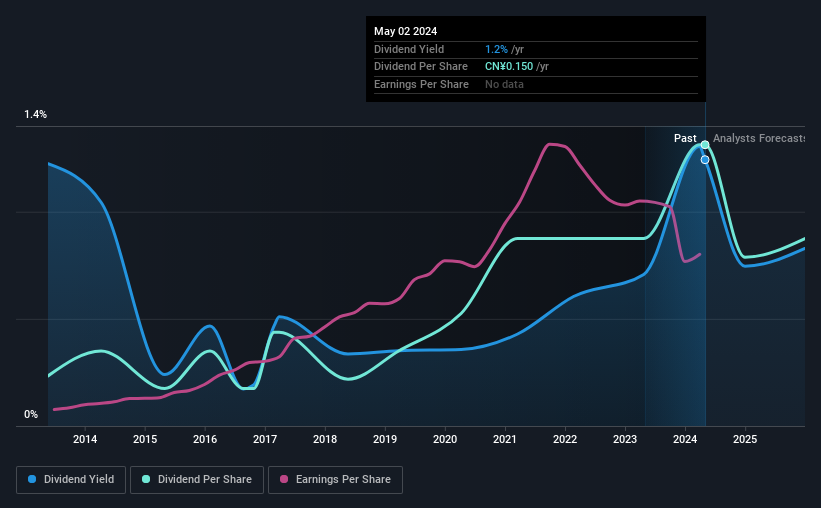Click the 2019 x-axis year label
This screenshot has height=508, width=821.
click(x=385, y=439)
